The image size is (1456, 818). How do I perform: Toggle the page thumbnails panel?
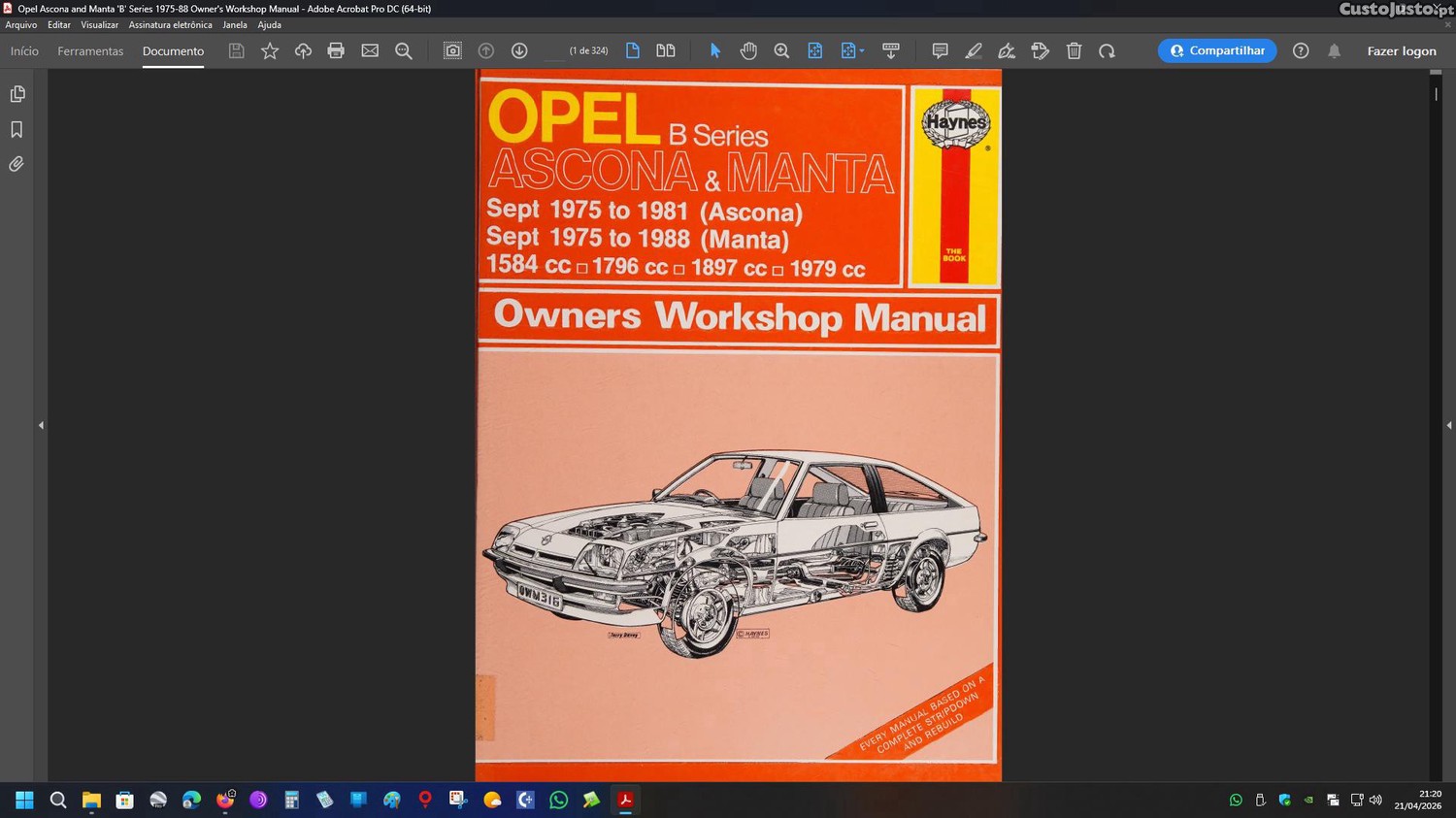[x=17, y=94]
